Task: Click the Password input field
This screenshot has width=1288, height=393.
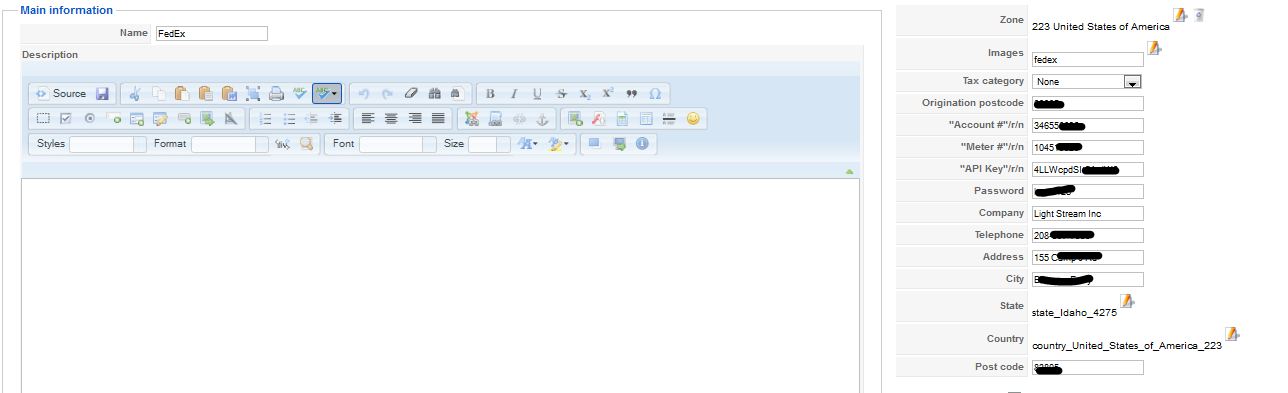Action: pos(1088,191)
